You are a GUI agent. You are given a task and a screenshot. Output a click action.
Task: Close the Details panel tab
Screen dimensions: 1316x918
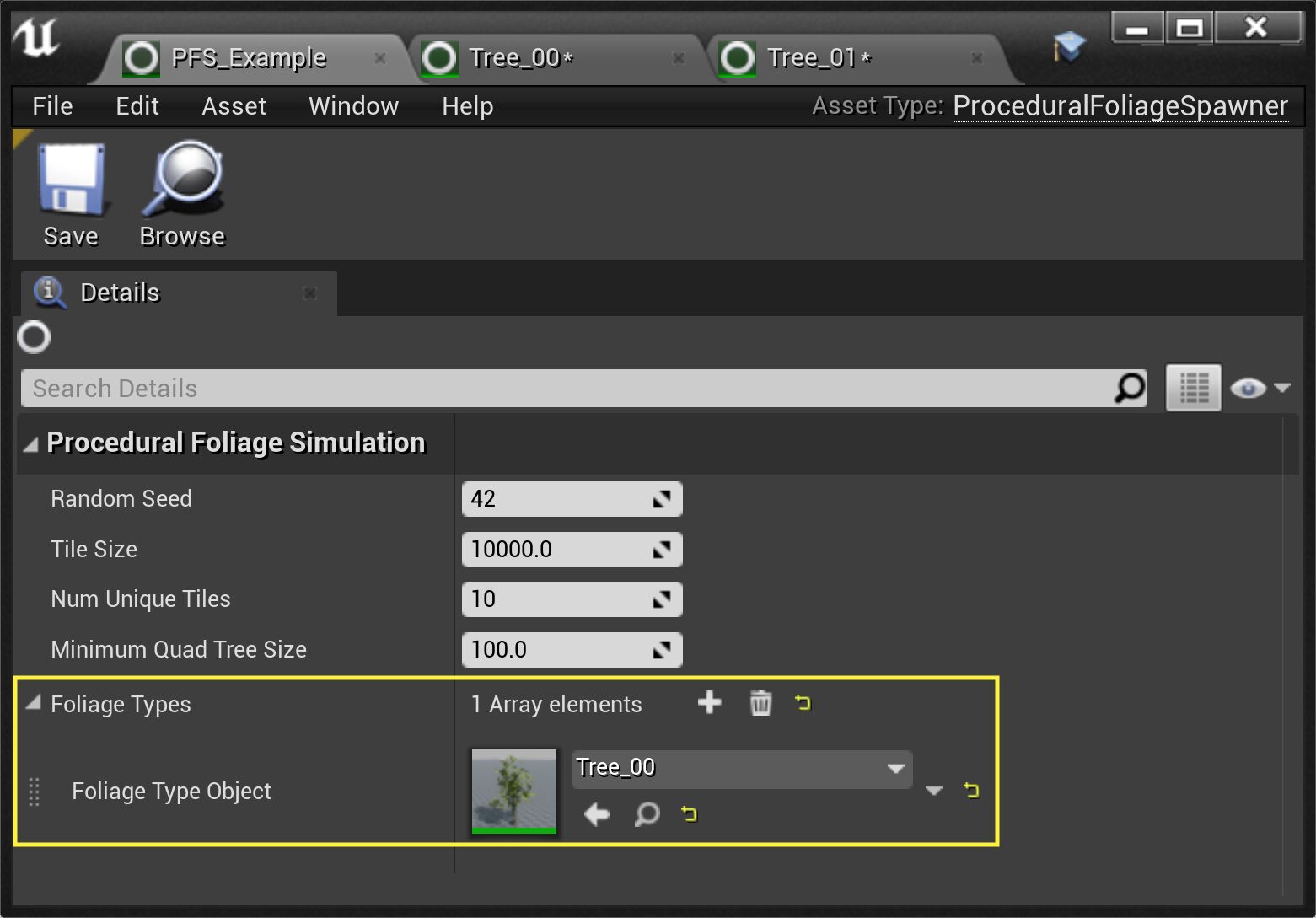(310, 293)
